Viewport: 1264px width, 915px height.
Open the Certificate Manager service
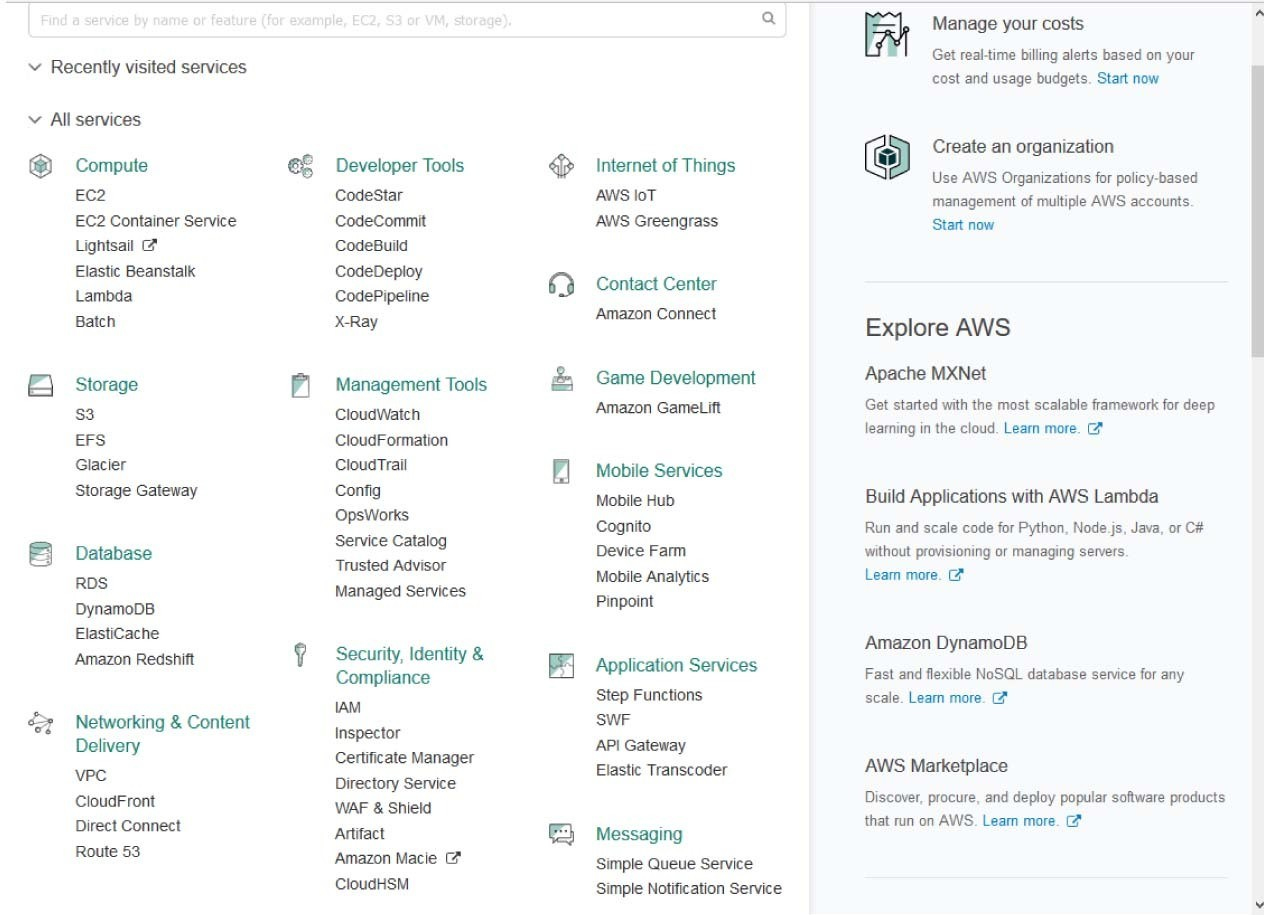coord(404,758)
